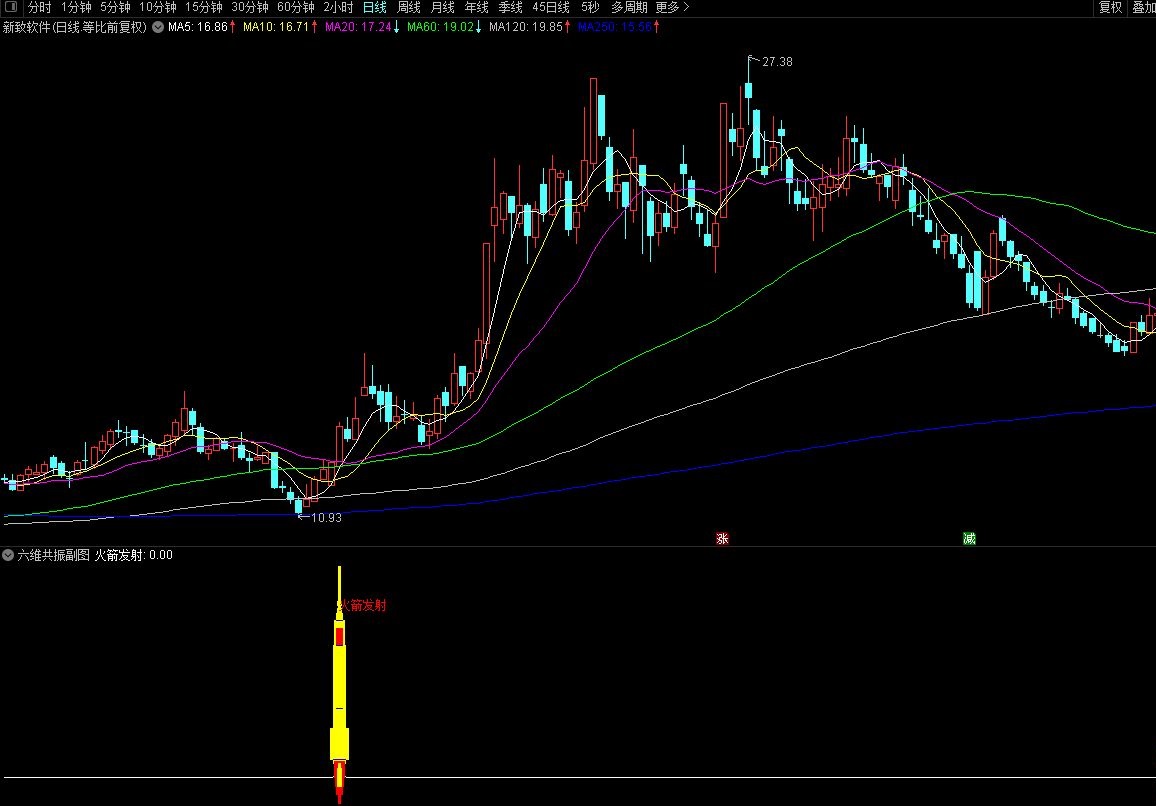Image resolution: width=1156 pixels, height=806 pixels.
Task: Toggle the side panel icon at top-left
Action: (11, 7)
